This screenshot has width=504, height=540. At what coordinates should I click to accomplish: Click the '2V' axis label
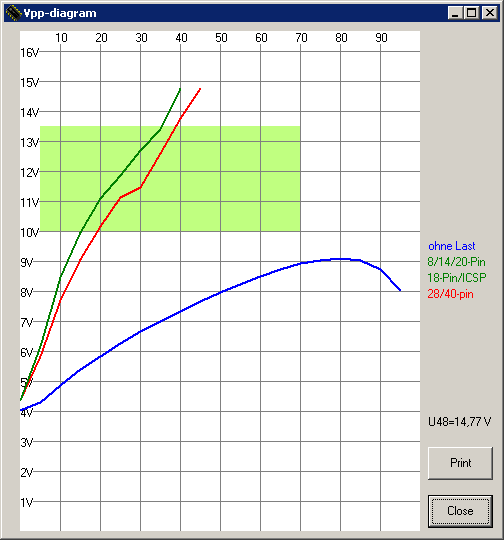(x=27, y=472)
